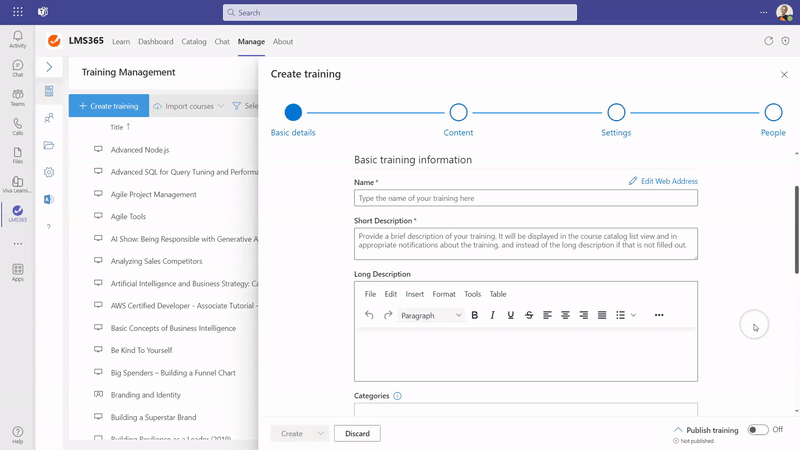Viewport: 800px width, 450px height.
Task: Expand the Publish training chevron
Action: coord(678,430)
